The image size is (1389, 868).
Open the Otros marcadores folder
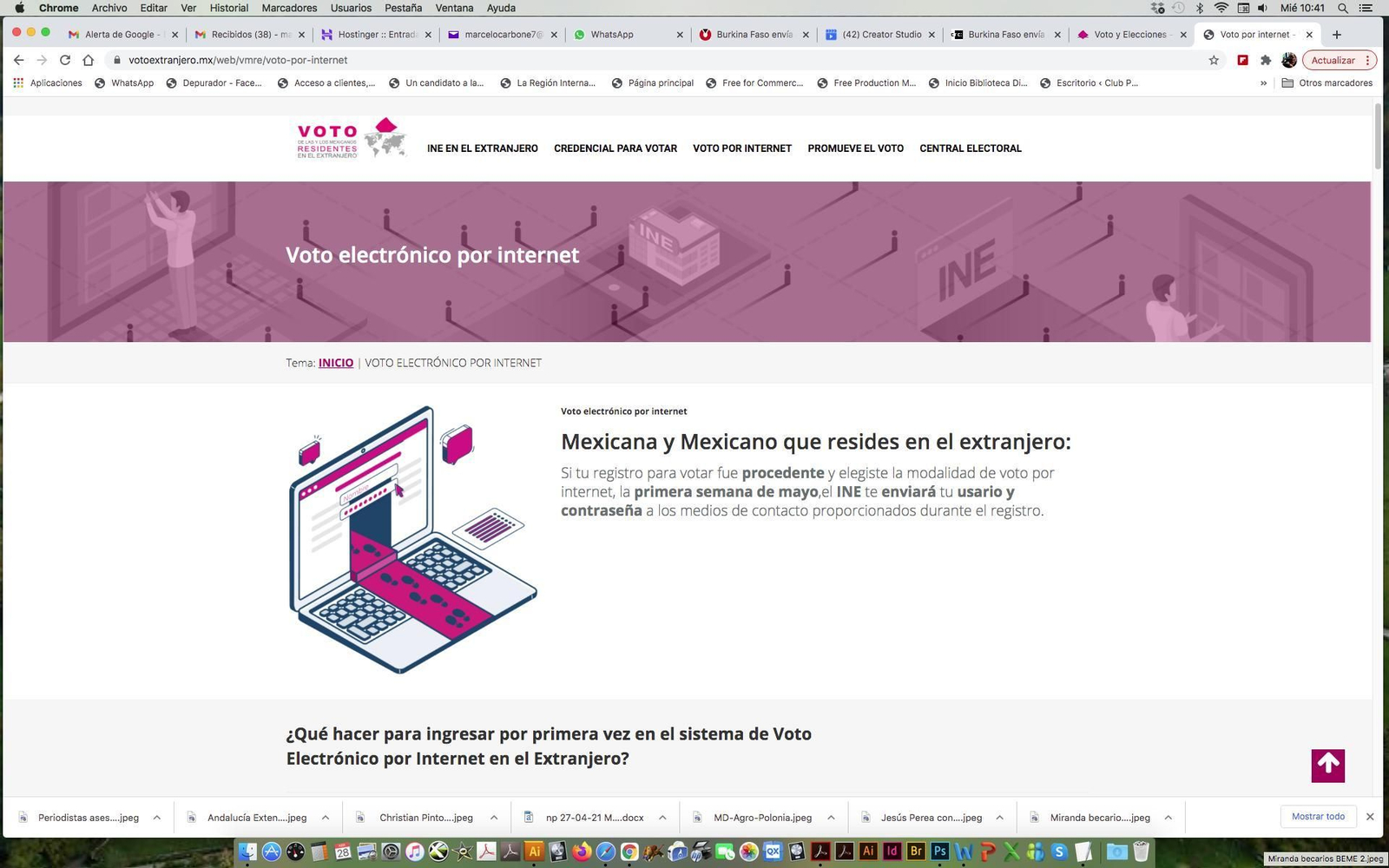[1327, 82]
